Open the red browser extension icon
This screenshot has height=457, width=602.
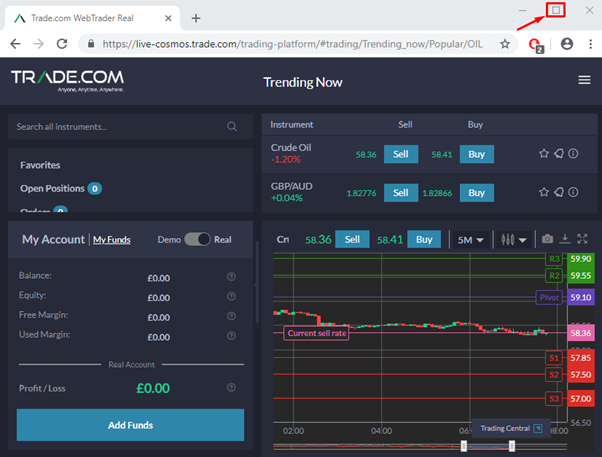coord(536,45)
